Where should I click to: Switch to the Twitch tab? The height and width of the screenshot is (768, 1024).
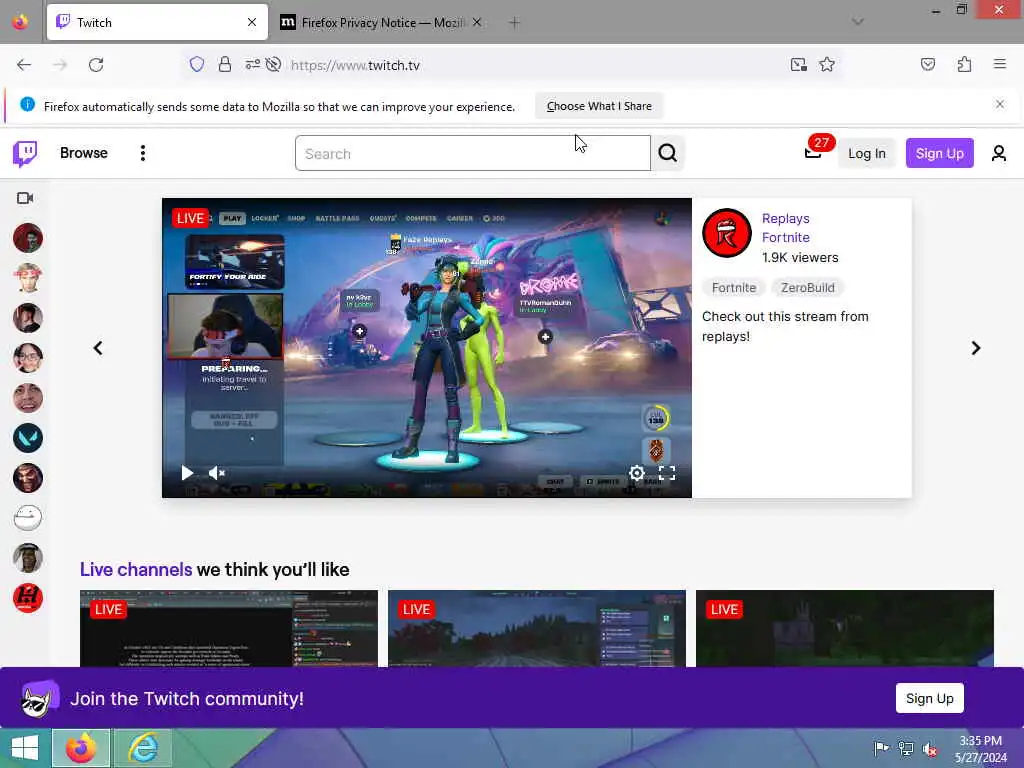157,23
